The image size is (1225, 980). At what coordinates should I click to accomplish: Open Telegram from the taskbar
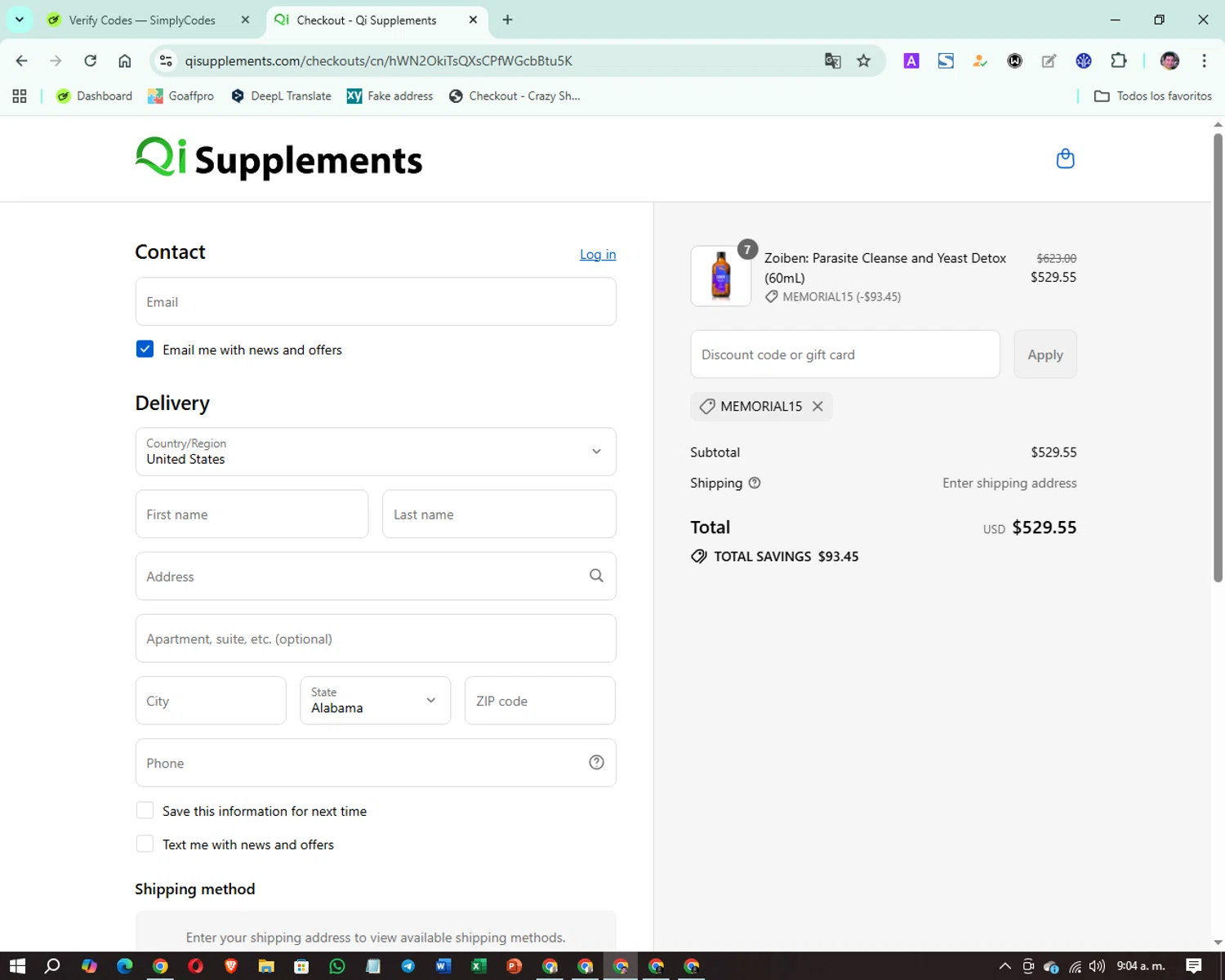pyautogui.click(x=408, y=966)
